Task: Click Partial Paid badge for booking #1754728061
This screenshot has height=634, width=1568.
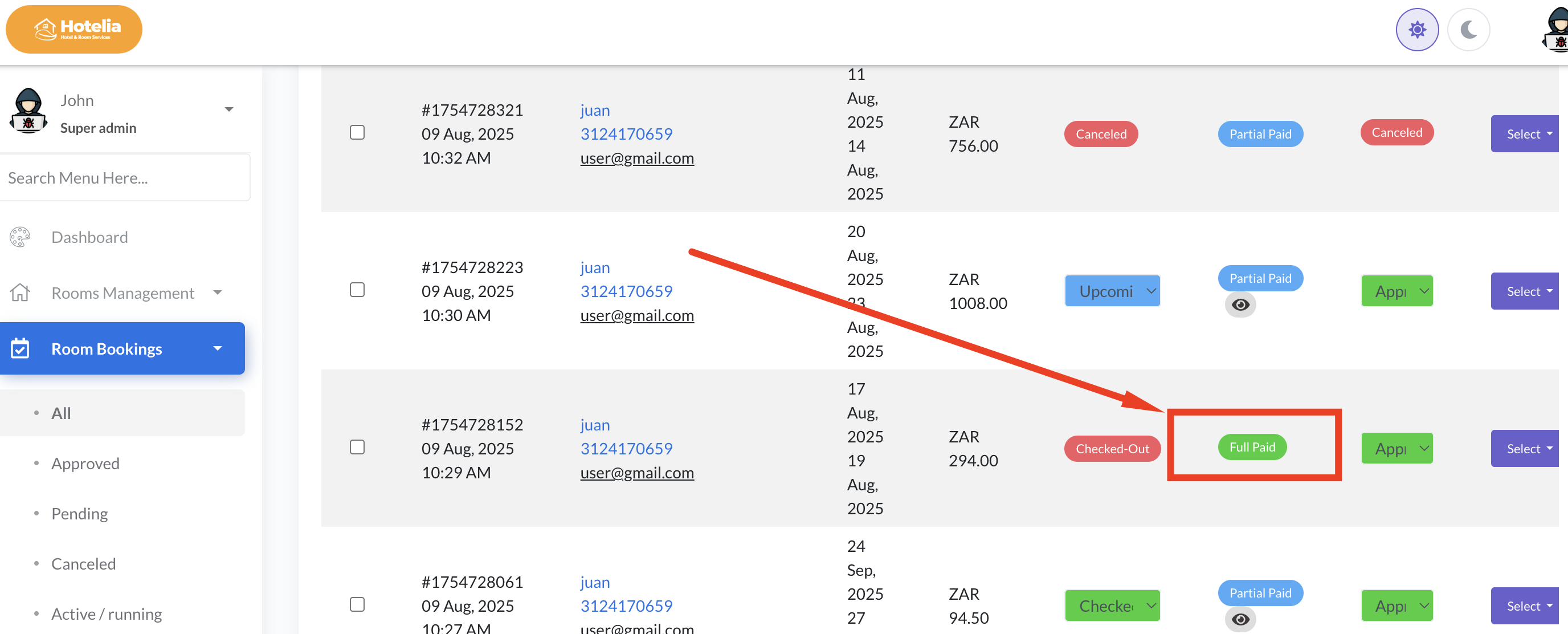Action: 1260,593
